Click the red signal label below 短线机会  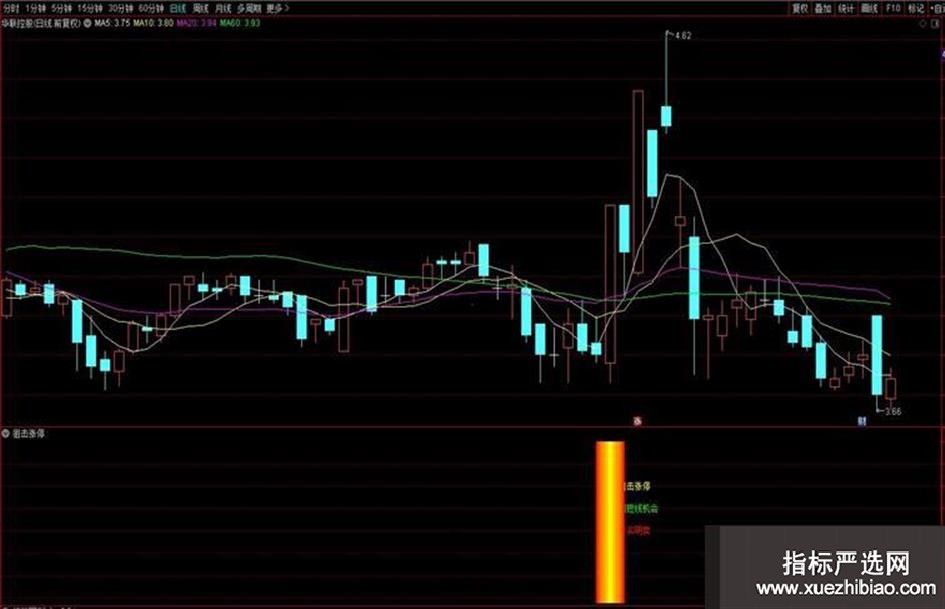(638, 531)
